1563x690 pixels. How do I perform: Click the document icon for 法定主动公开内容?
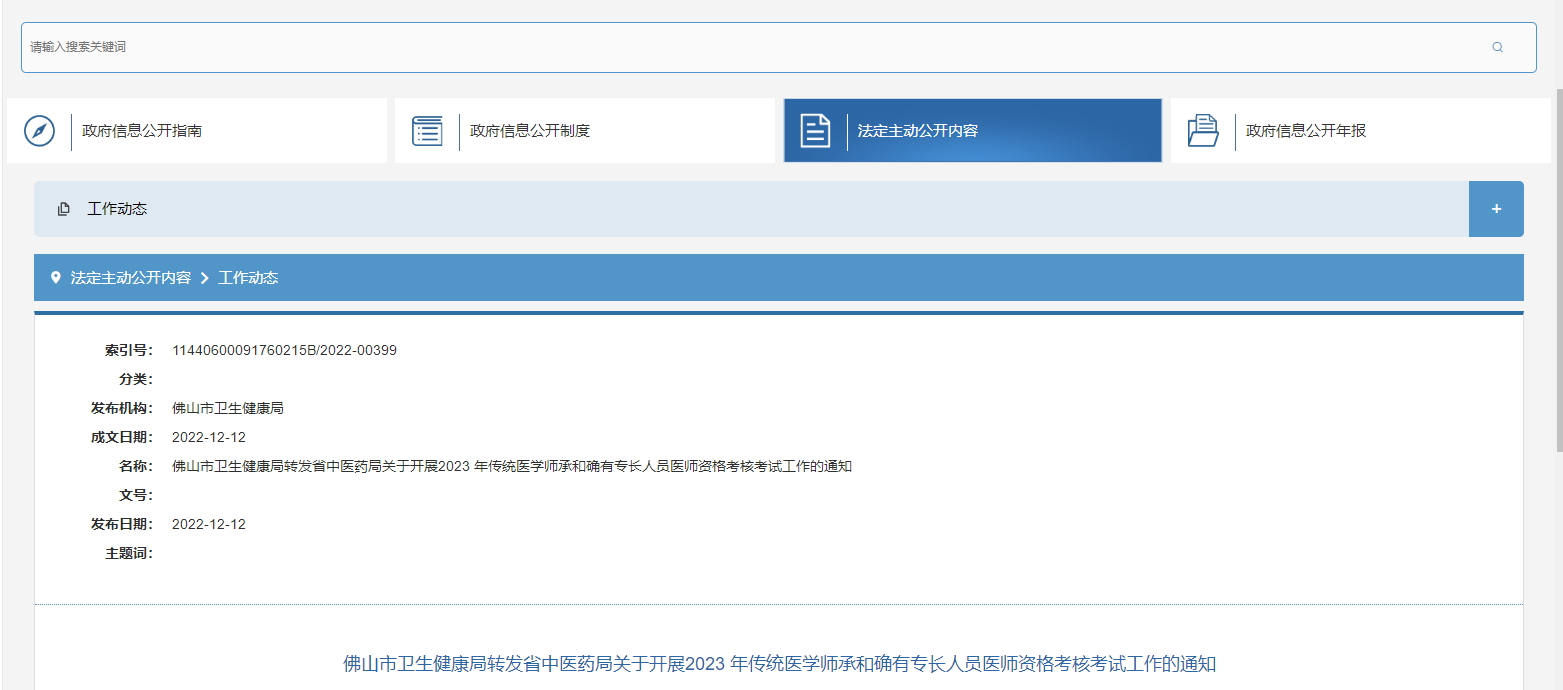815,131
